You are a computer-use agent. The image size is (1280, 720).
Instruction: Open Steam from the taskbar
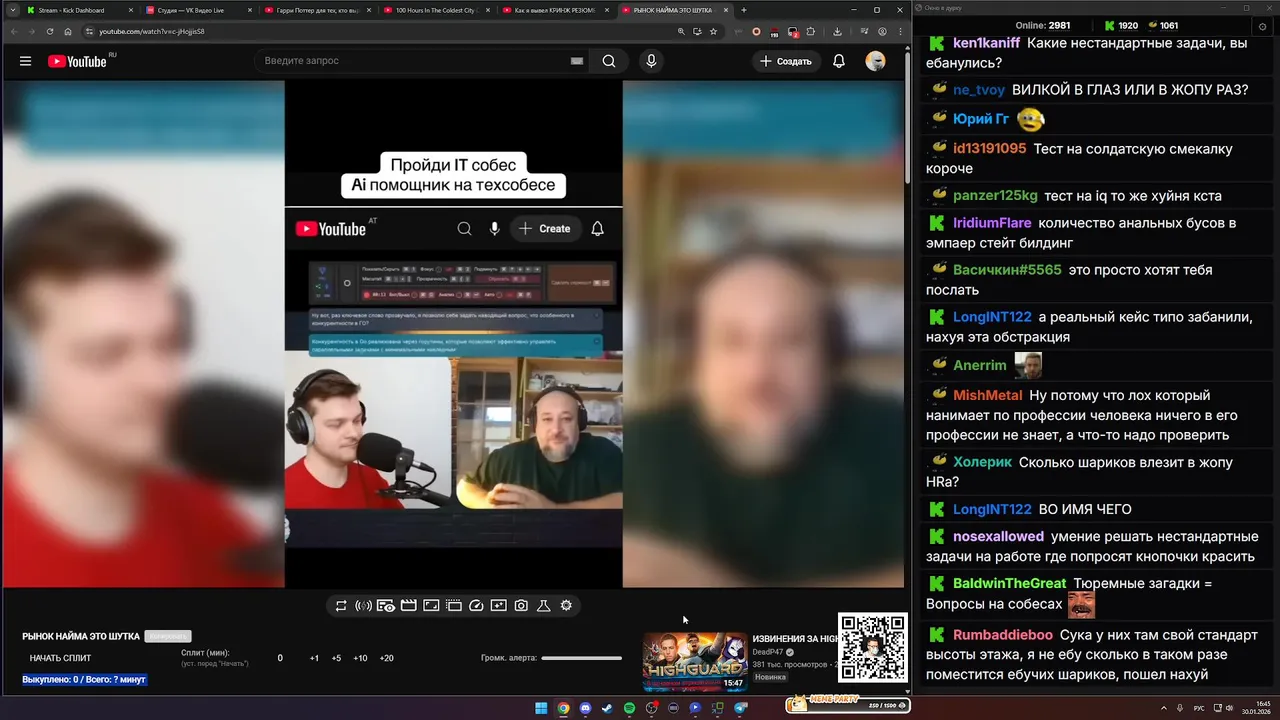[x=607, y=709]
